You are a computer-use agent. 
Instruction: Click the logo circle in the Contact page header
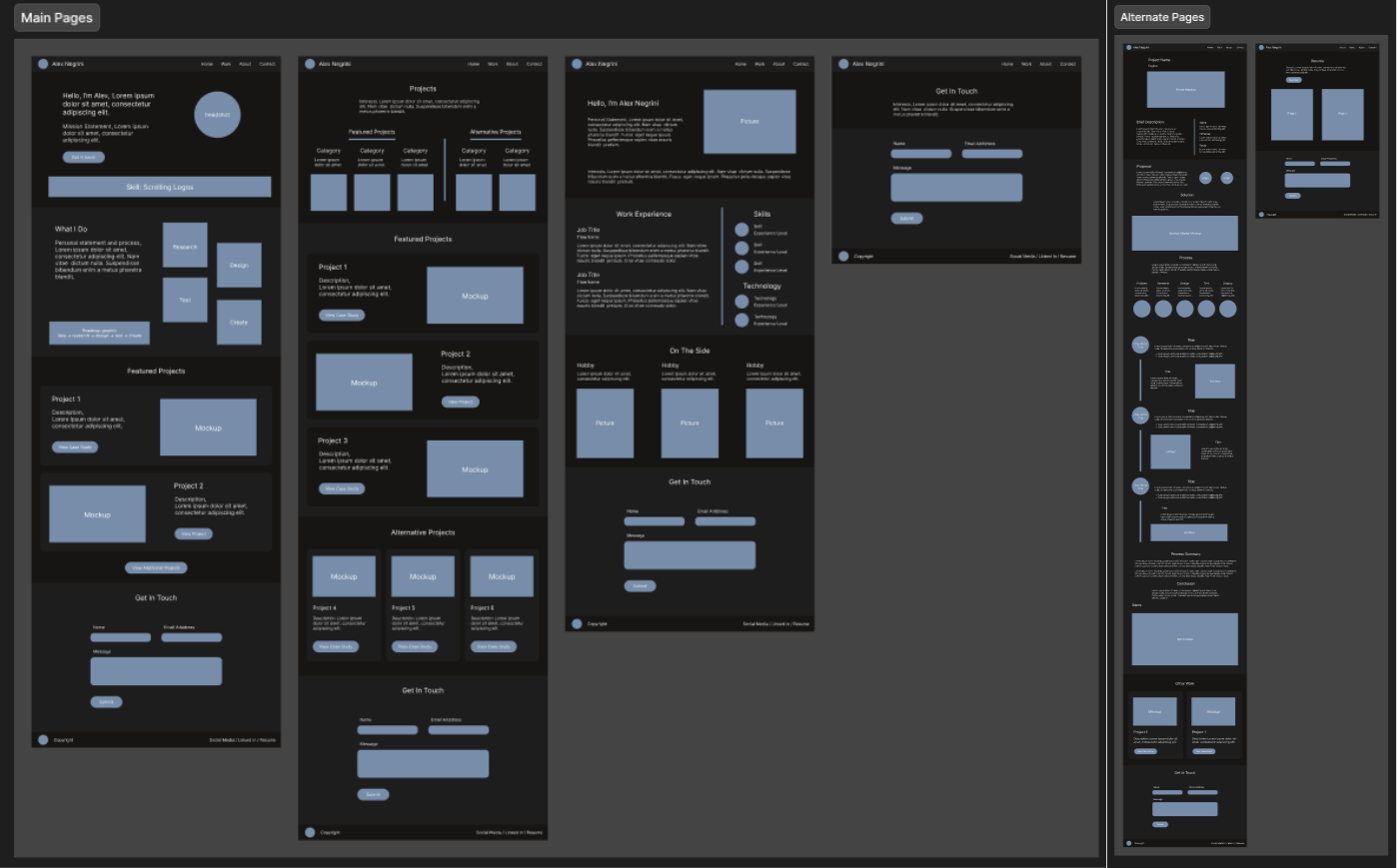point(843,64)
